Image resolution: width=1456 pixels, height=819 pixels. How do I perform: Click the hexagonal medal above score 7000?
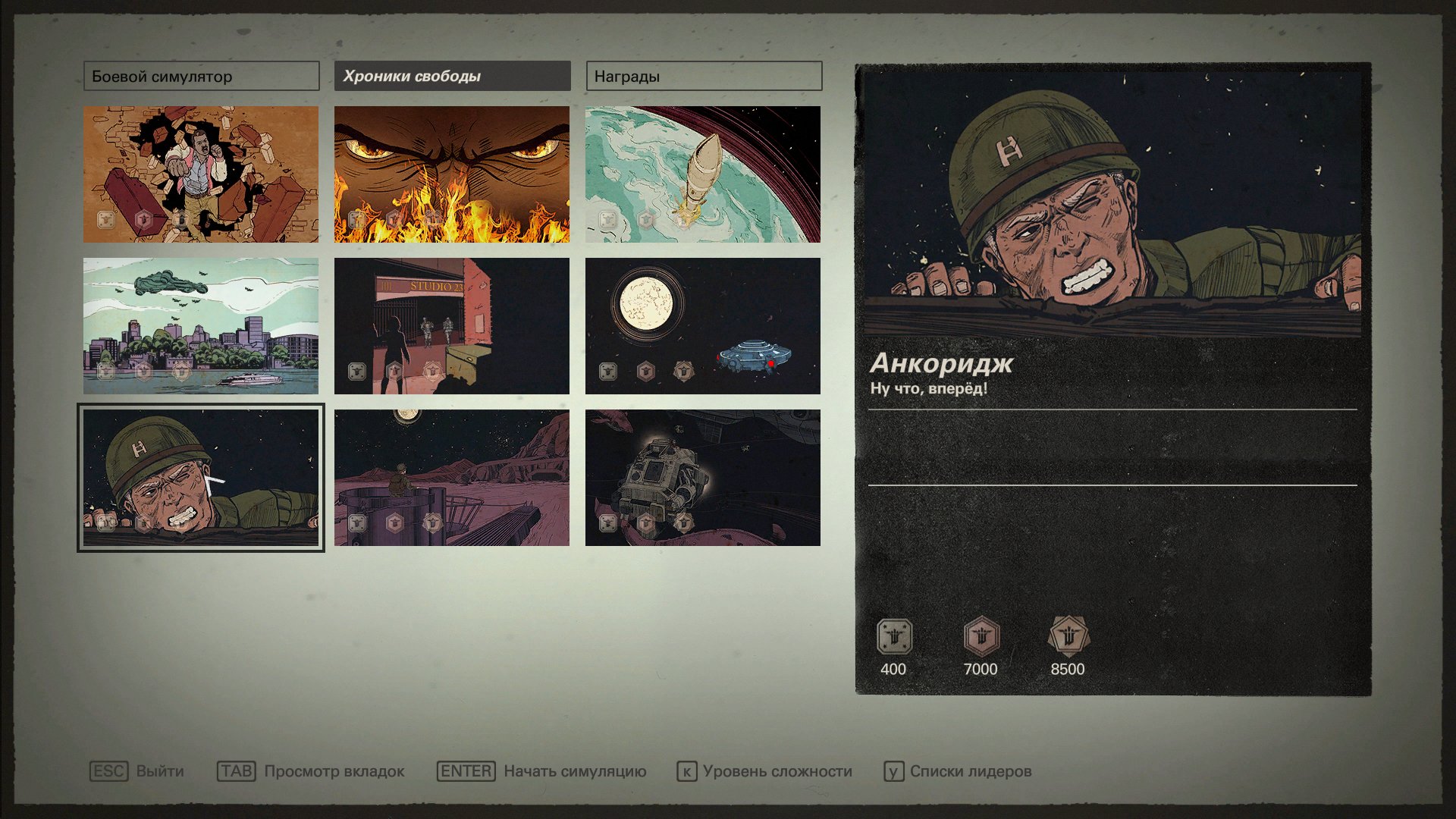(981, 637)
